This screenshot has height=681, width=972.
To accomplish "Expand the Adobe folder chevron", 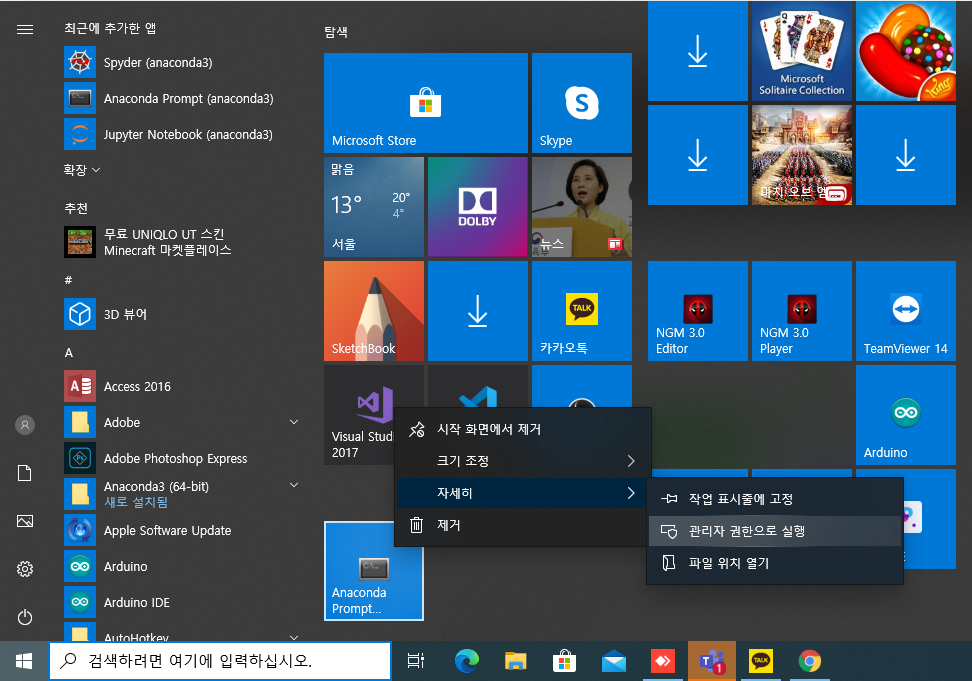I will 294,422.
